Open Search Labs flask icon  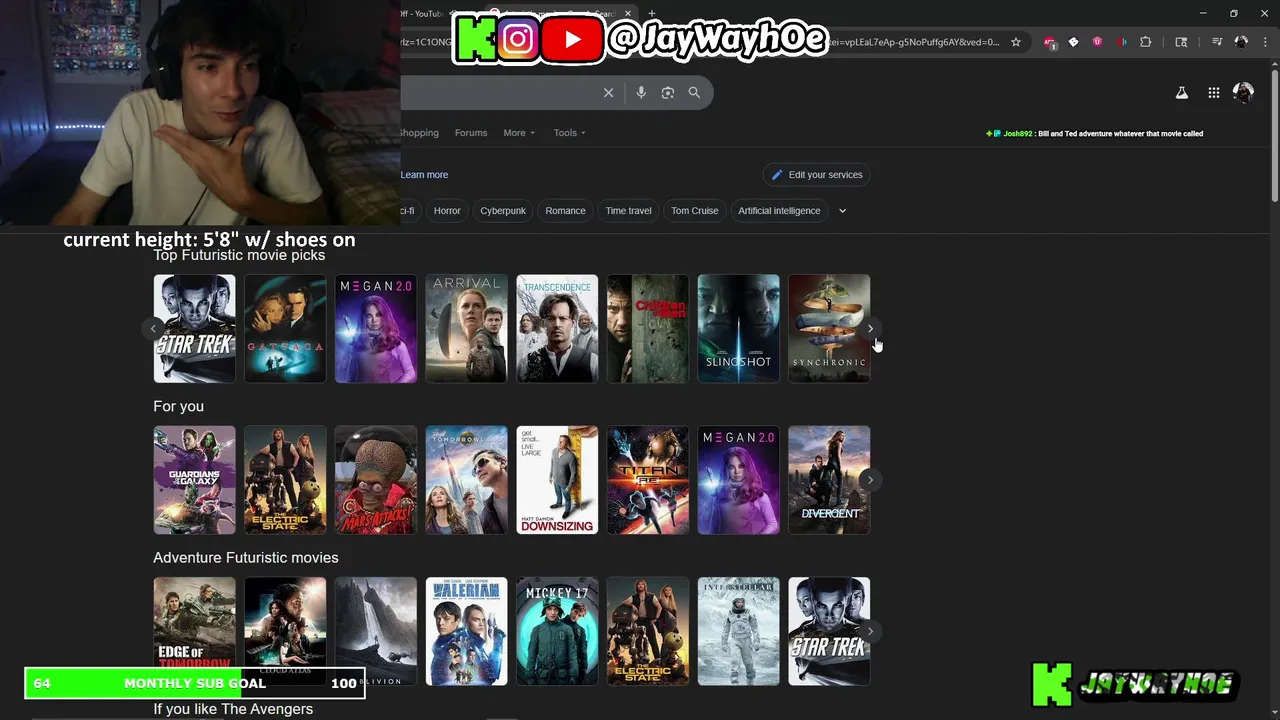point(1181,93)
